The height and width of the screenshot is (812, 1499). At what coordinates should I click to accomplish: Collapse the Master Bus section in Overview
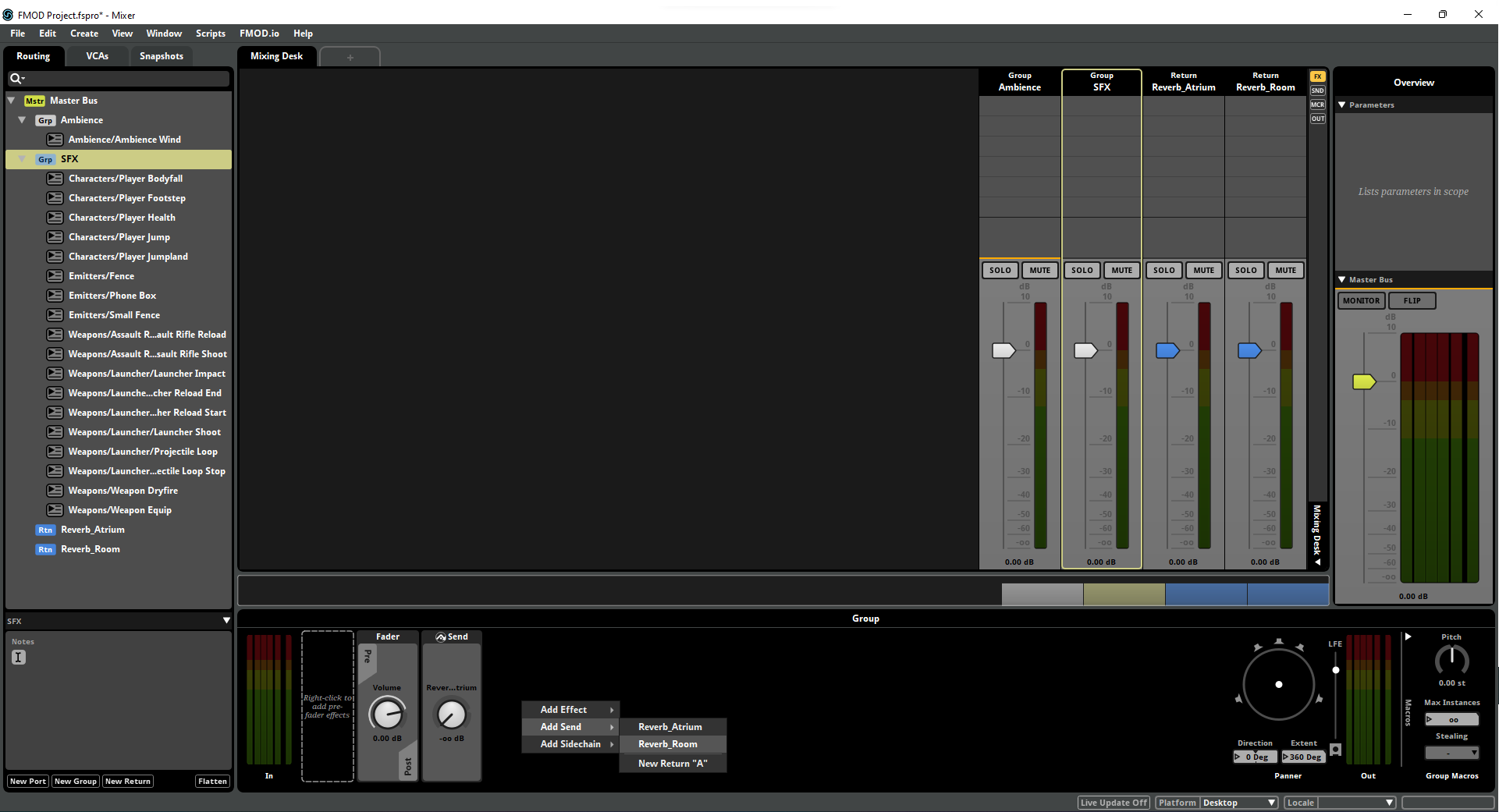click(x=1342, y=280)
